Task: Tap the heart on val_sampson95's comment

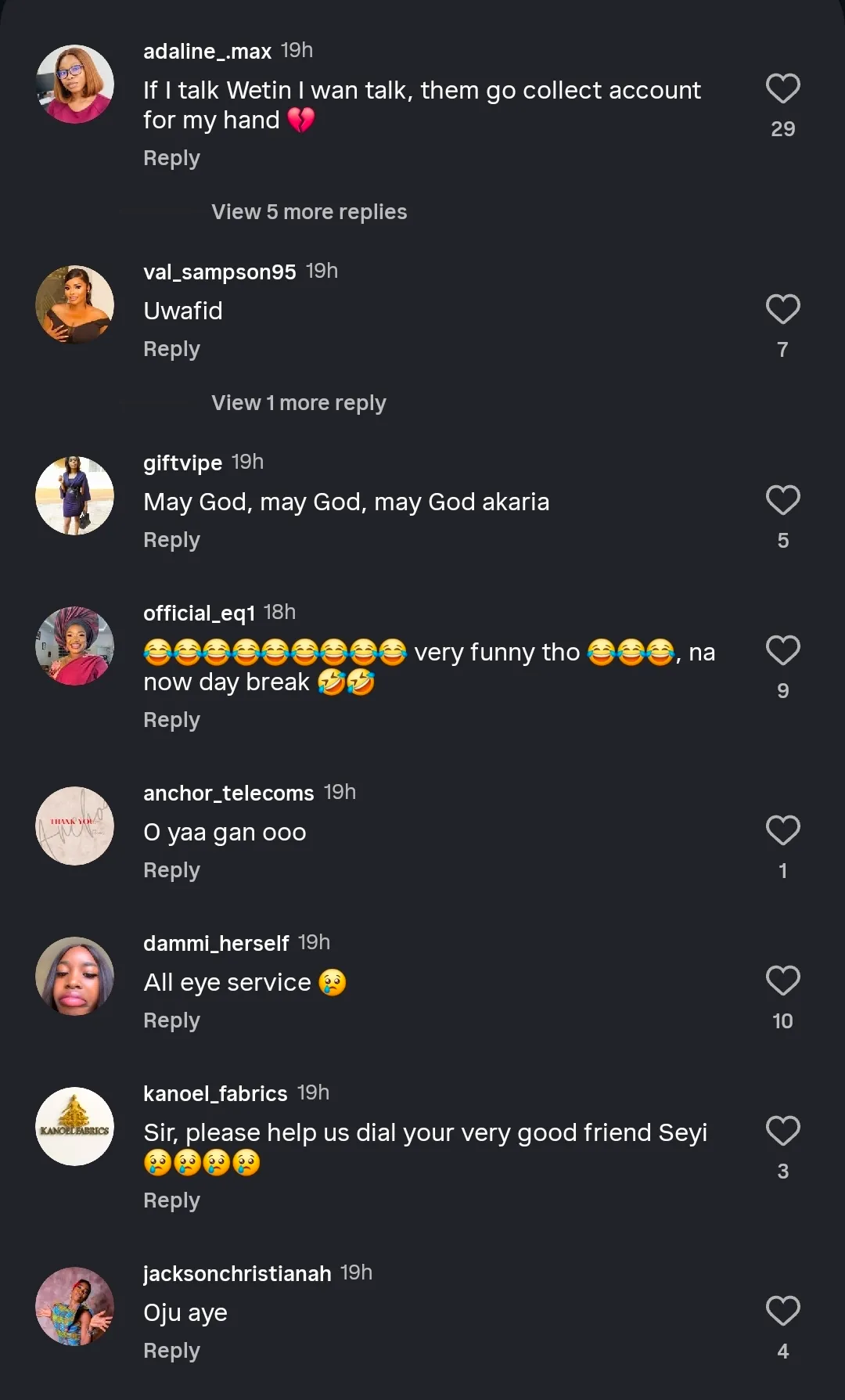Action: pos(782,310)
